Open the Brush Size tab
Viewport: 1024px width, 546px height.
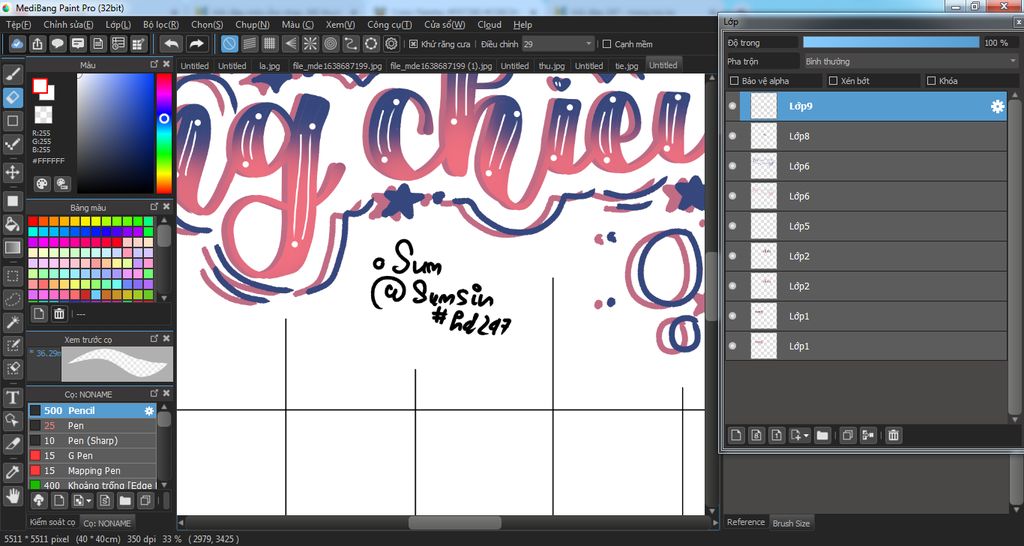pyautogui.click(x=791, y=523)
